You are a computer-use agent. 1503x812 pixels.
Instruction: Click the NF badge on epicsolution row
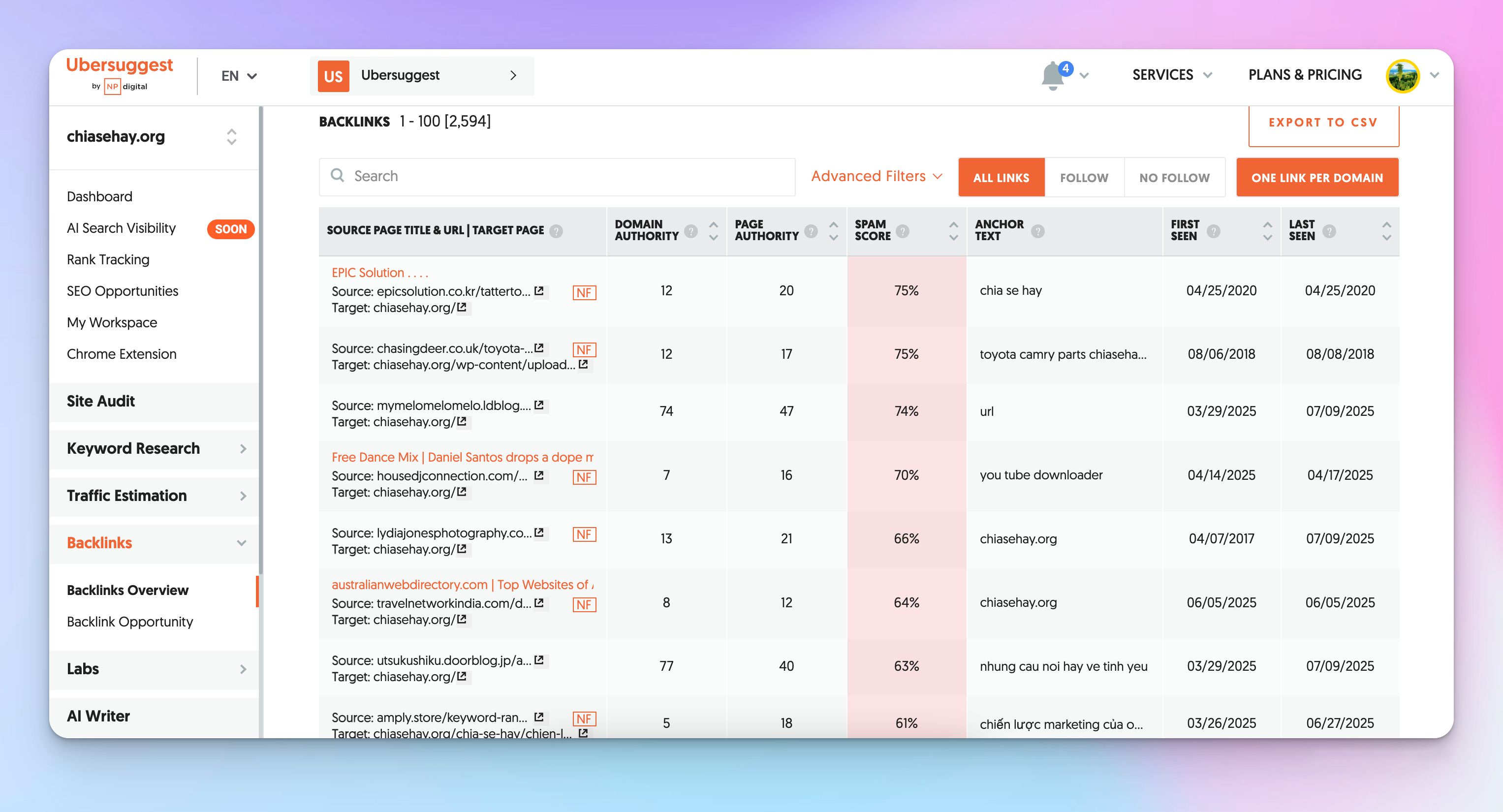(x=584, y=293)
